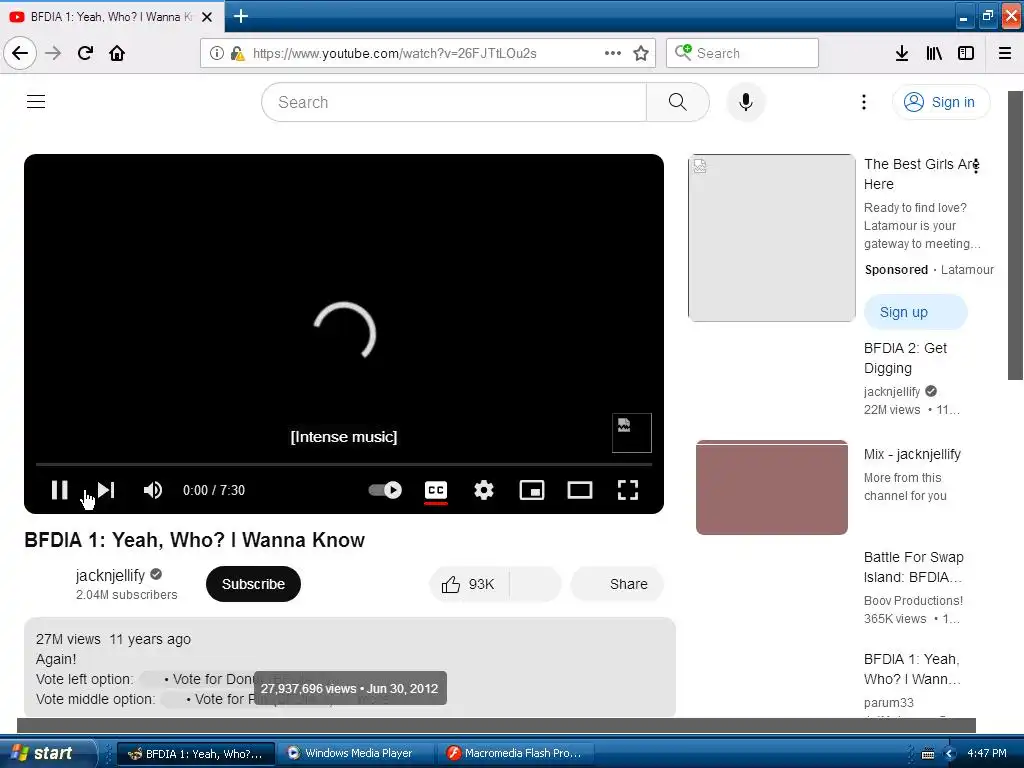This screenshot has width=1024, height=768.
Task: Like the video with thumbs up
Action: tap(468, 584)
